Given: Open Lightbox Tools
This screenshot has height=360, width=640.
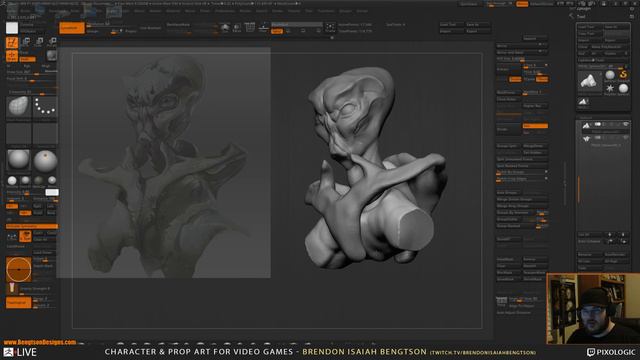Looking at the screenshot, I should tap(603, 60).
